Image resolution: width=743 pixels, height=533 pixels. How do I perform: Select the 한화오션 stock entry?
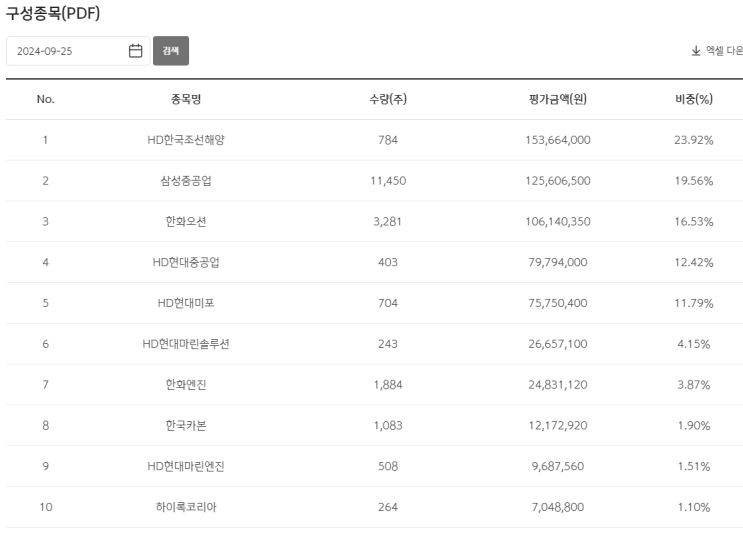pyautogui.click(x=186, y=221)
